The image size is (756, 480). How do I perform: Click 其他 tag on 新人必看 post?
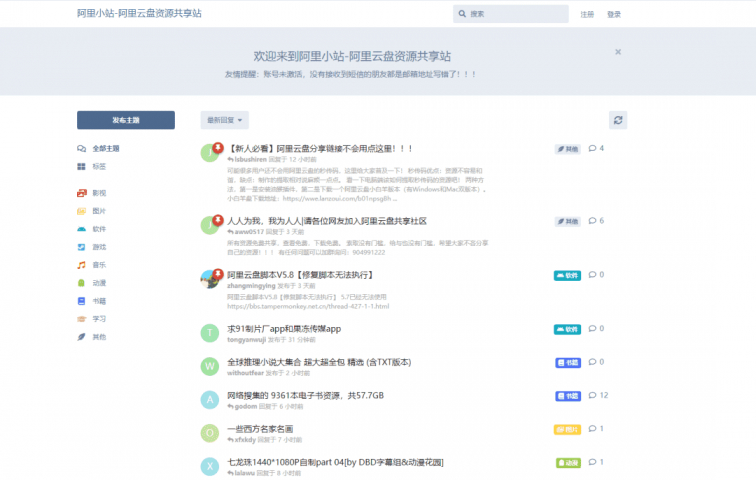(x=567, y=149)
